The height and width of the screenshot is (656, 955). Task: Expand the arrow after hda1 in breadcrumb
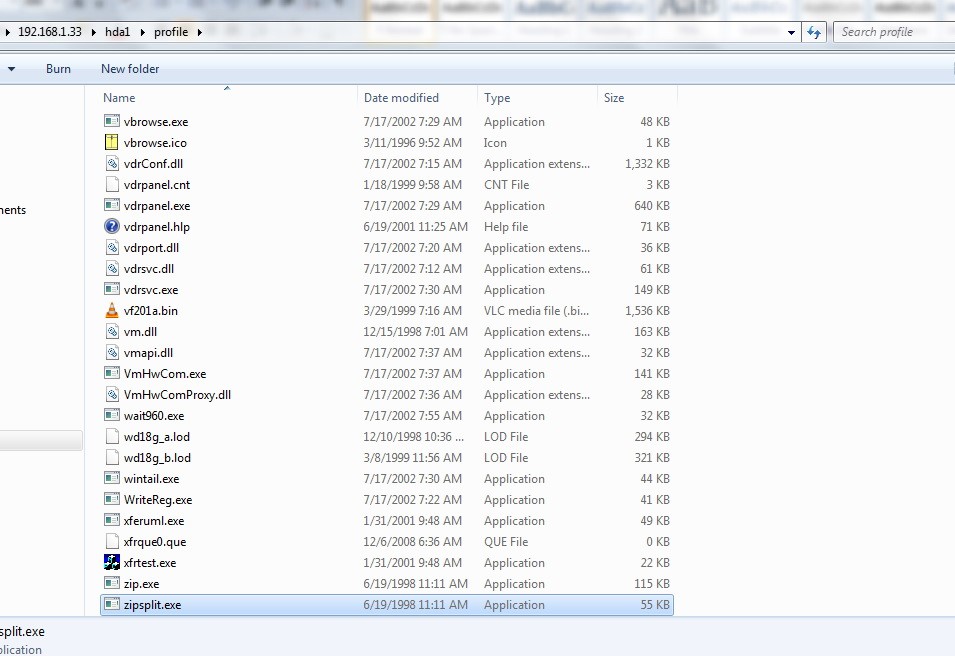[143, 32]
